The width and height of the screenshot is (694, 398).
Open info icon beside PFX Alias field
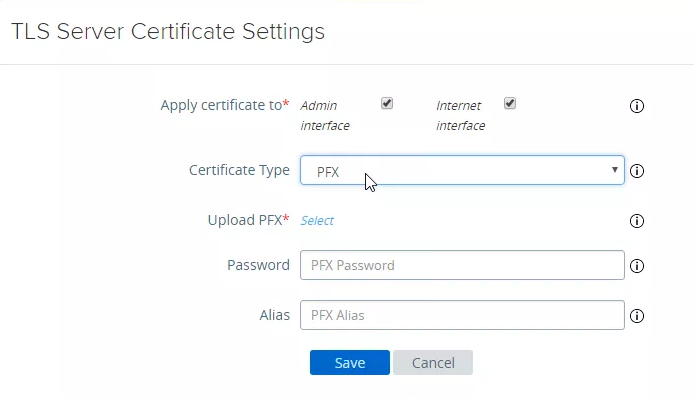click(636, 316)
